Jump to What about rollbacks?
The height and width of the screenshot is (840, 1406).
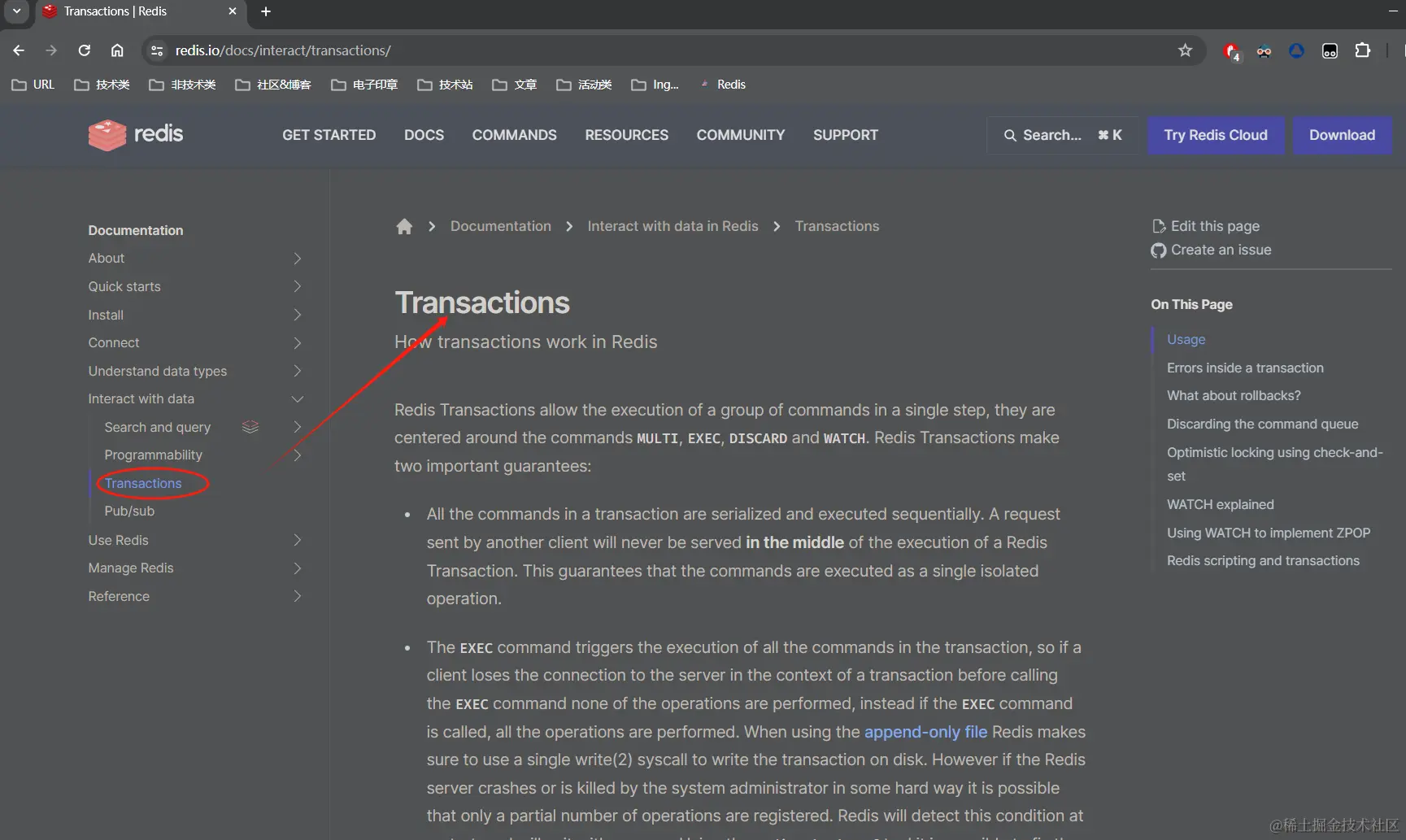tap(1234, 395)
